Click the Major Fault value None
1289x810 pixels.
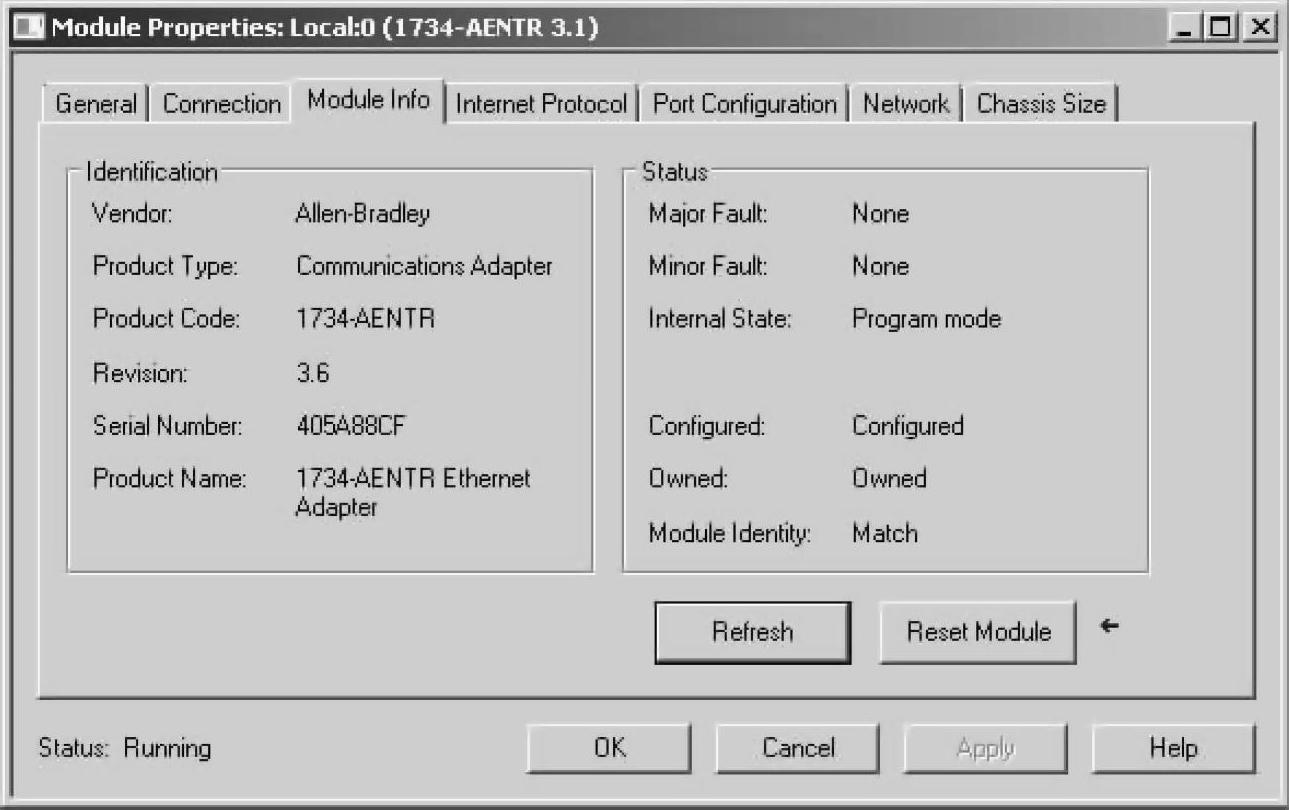880,214
